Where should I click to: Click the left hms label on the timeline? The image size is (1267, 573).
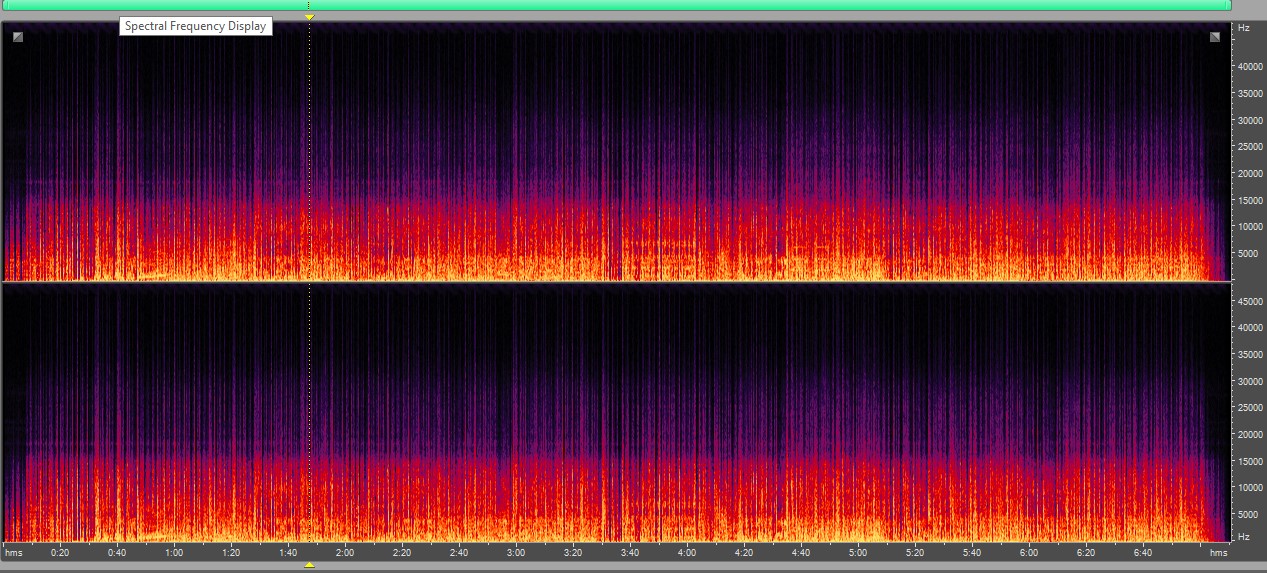(x=14, y=552)
